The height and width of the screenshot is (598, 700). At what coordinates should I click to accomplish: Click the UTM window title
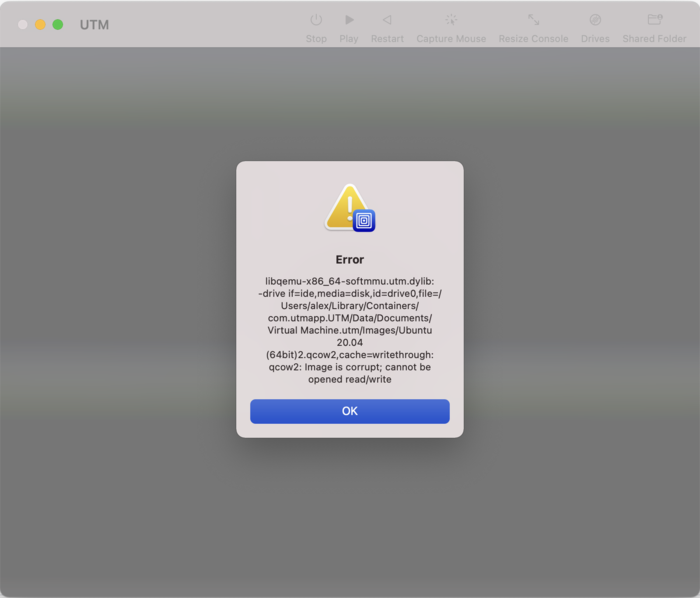click(x=94, y=25)
